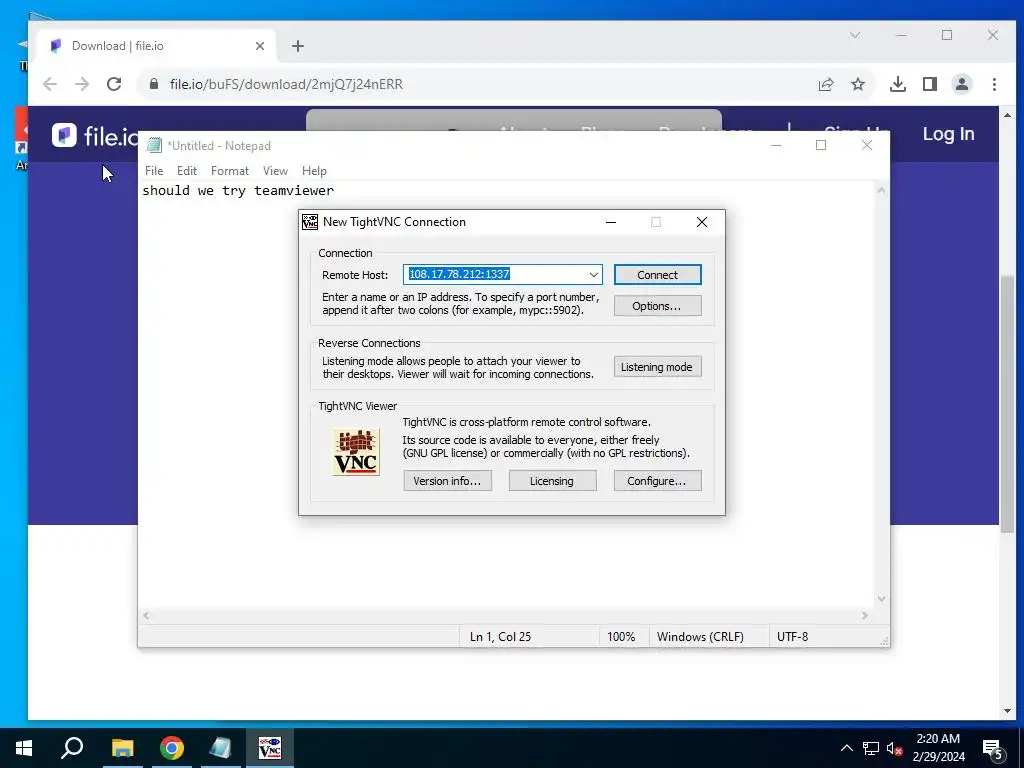Expand the Remote Host dropdown list

point(593,275)
